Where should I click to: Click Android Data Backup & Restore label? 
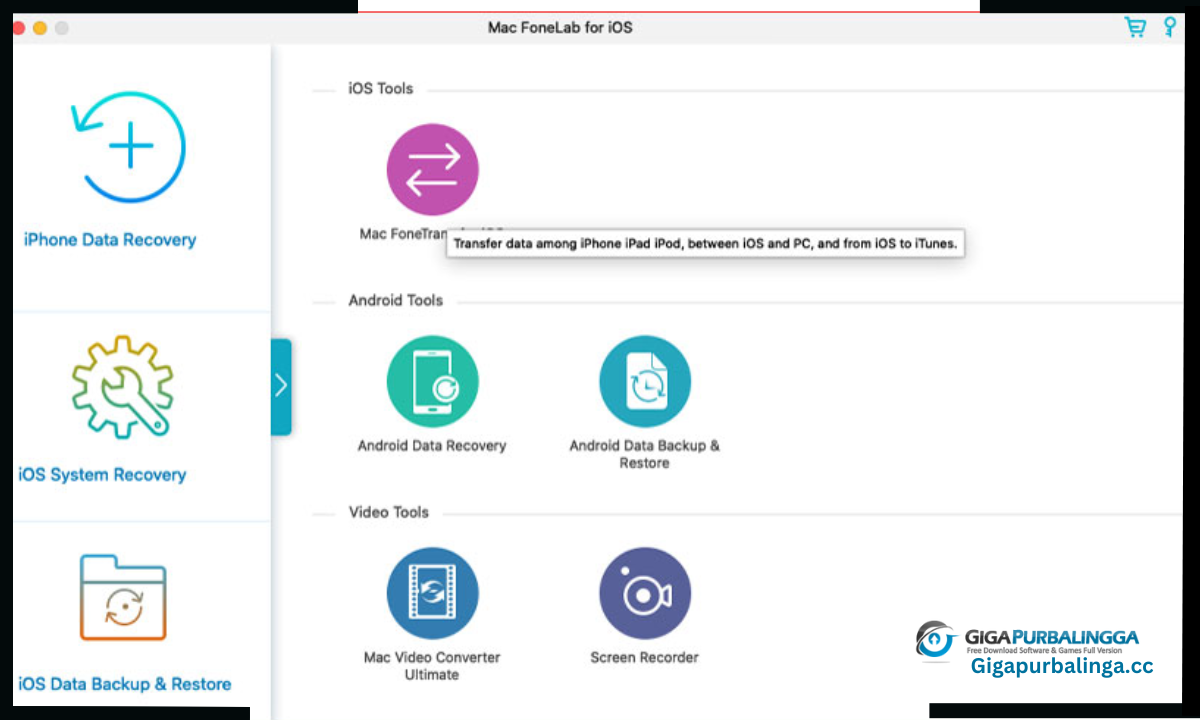pyautogui.click(x=644, y=454)
